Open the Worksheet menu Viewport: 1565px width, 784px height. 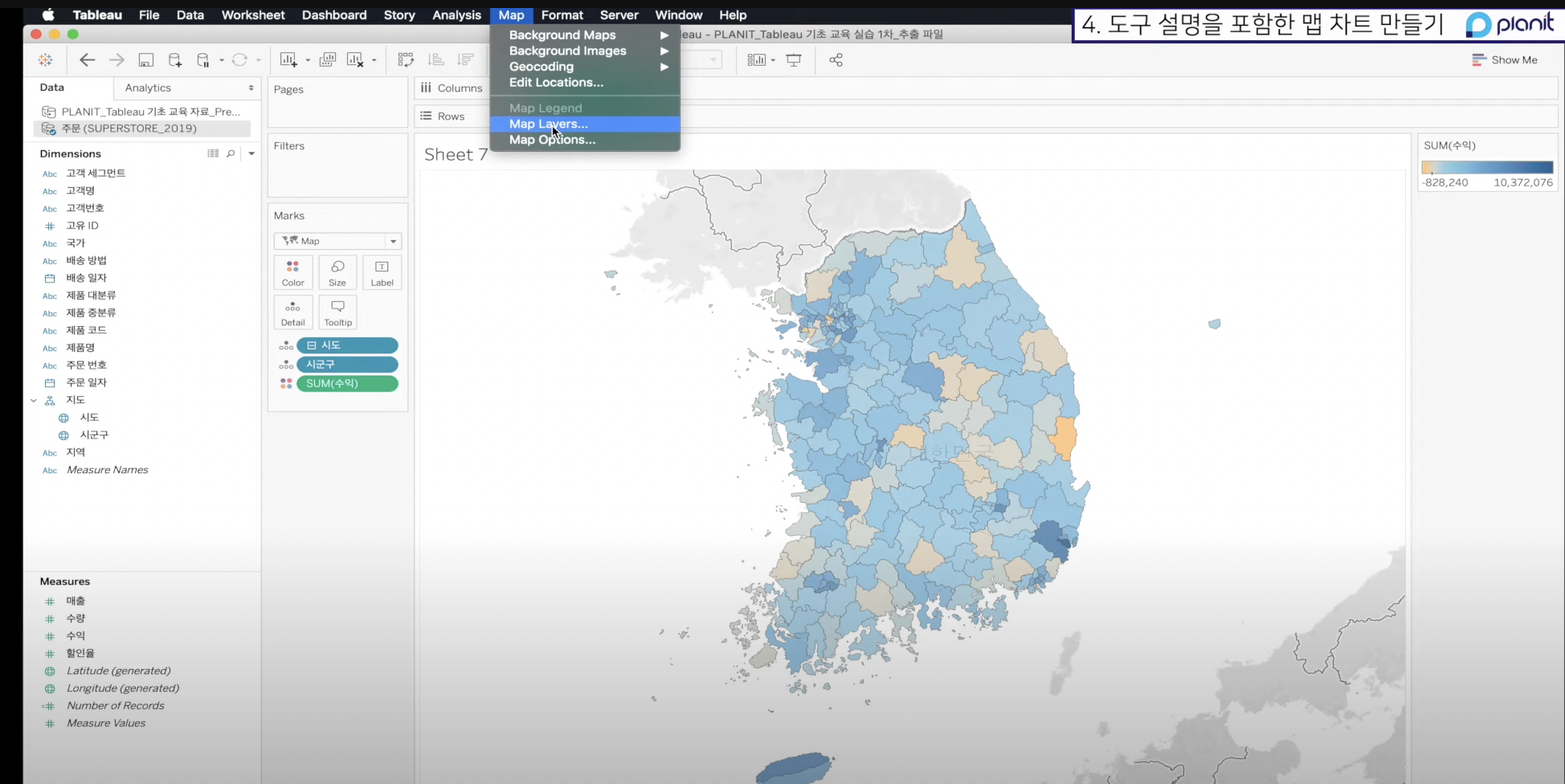coord(253,14)
